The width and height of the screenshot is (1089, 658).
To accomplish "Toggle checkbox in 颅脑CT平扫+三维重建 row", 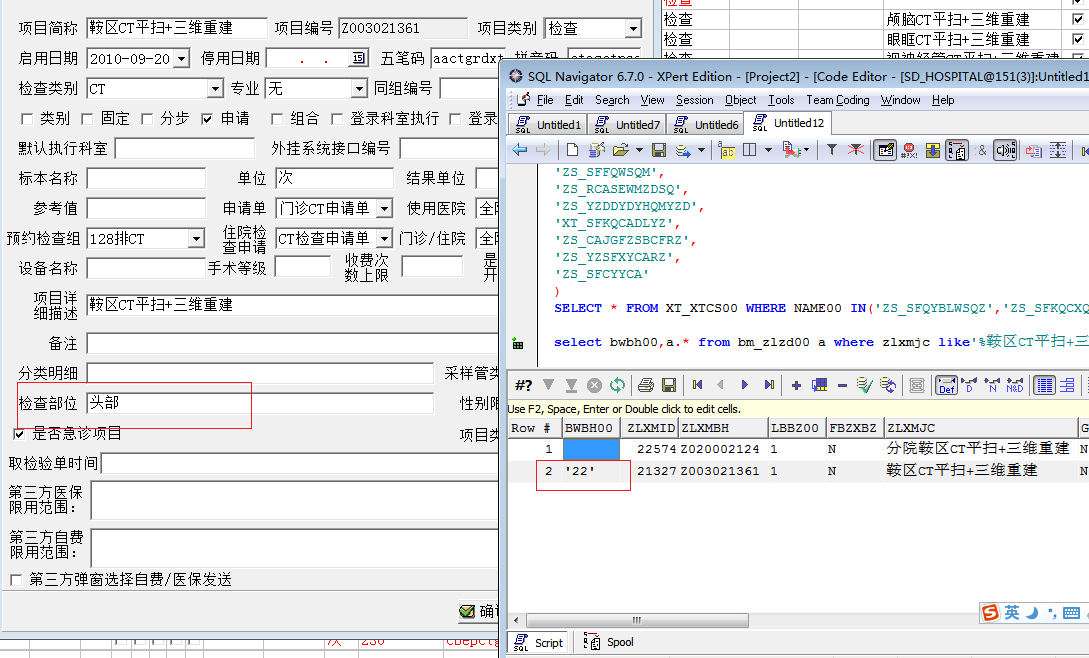I will [1077, 19].
